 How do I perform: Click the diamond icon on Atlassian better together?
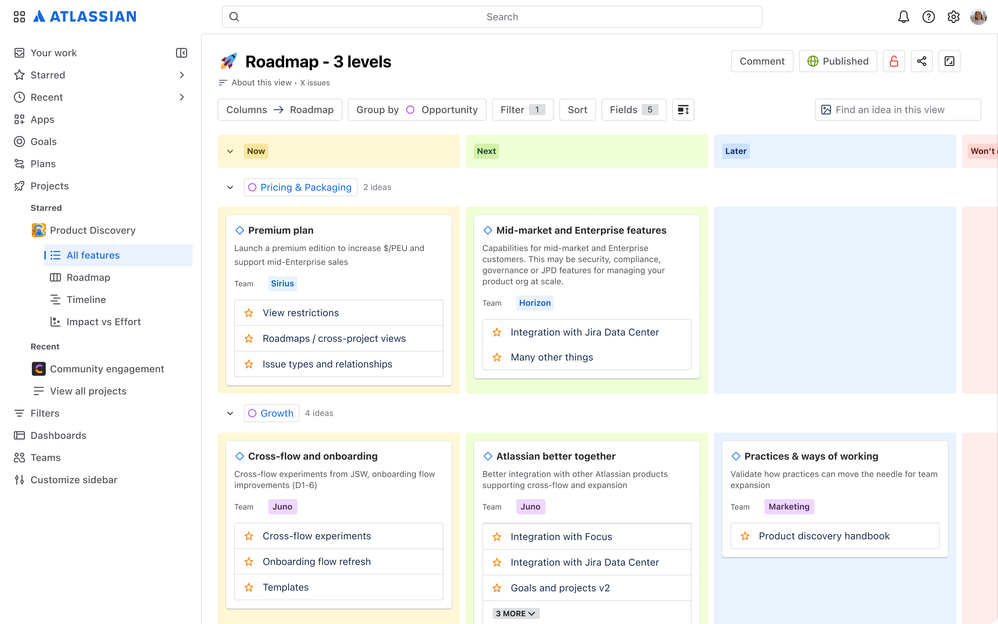(x=488, y=456)
